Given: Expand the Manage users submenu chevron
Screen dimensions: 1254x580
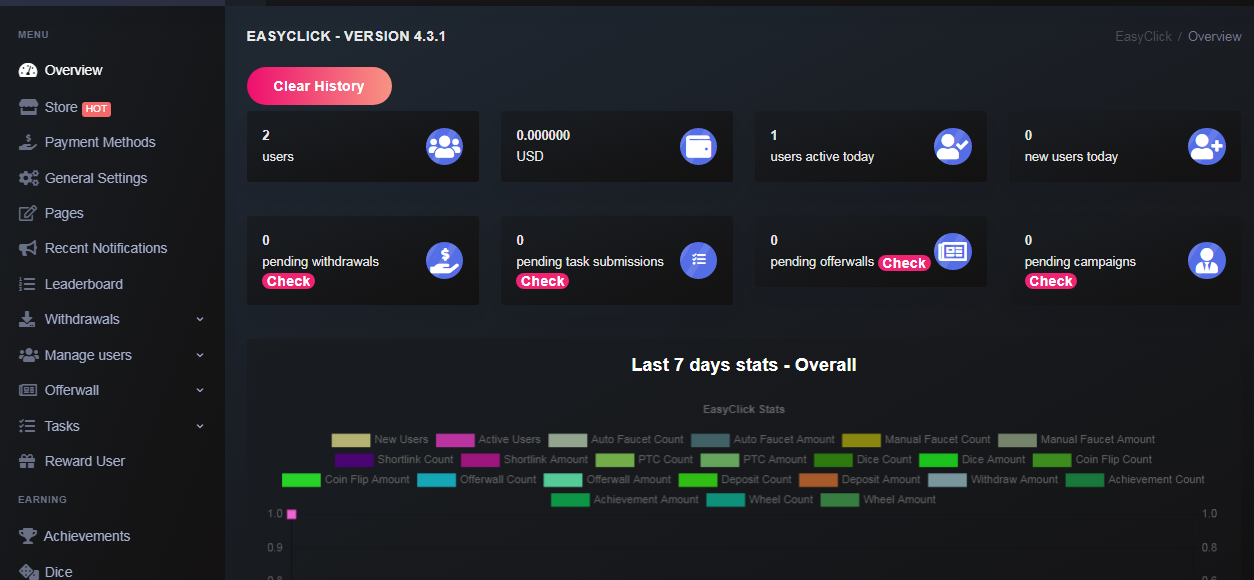Looking at the screenshot, I should click(200, 355).
